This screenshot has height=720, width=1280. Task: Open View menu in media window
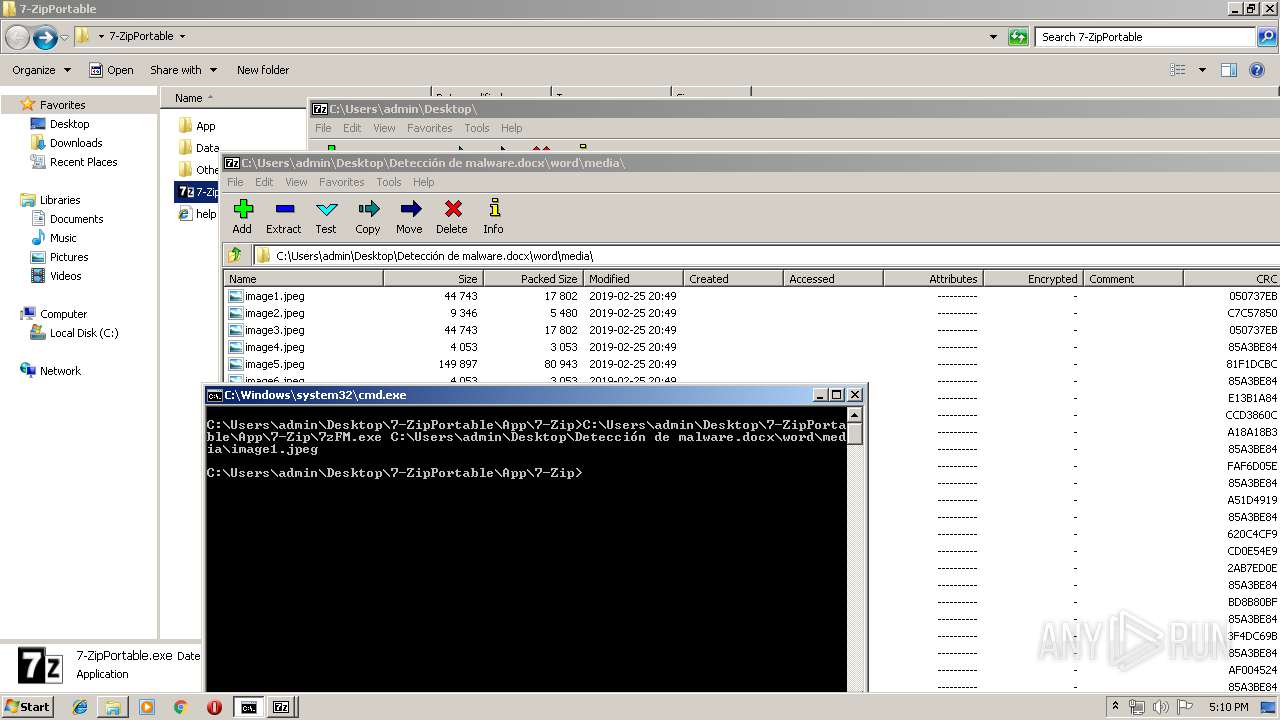[x=297, y=182]
